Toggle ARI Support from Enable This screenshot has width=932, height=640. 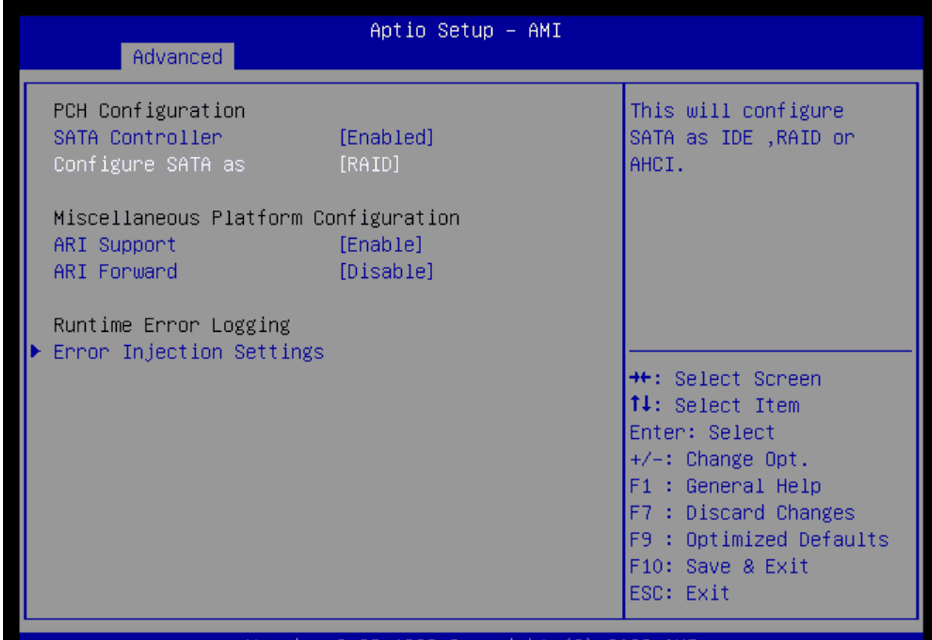click(x=382, y=244)
